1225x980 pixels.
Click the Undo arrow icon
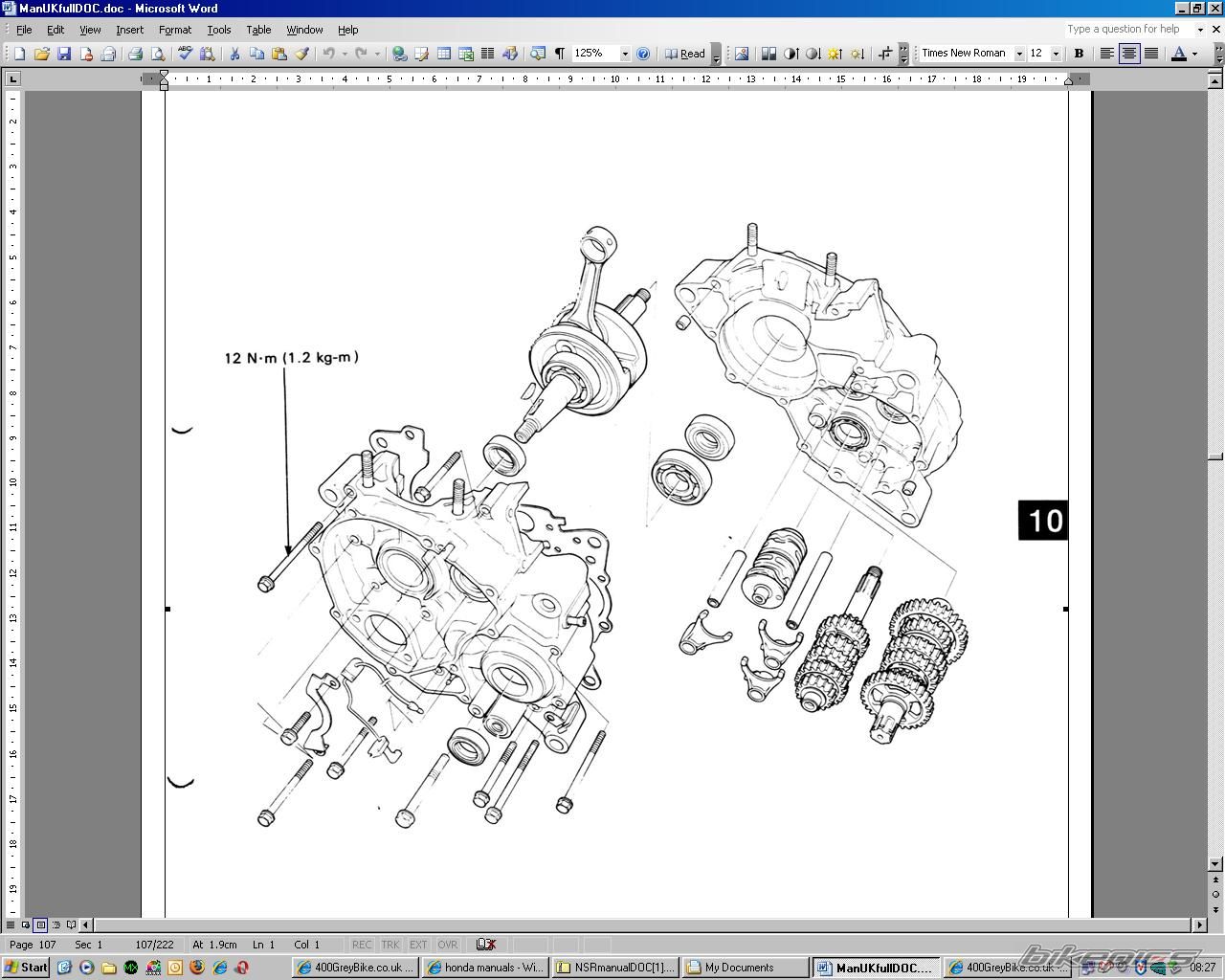328,54
